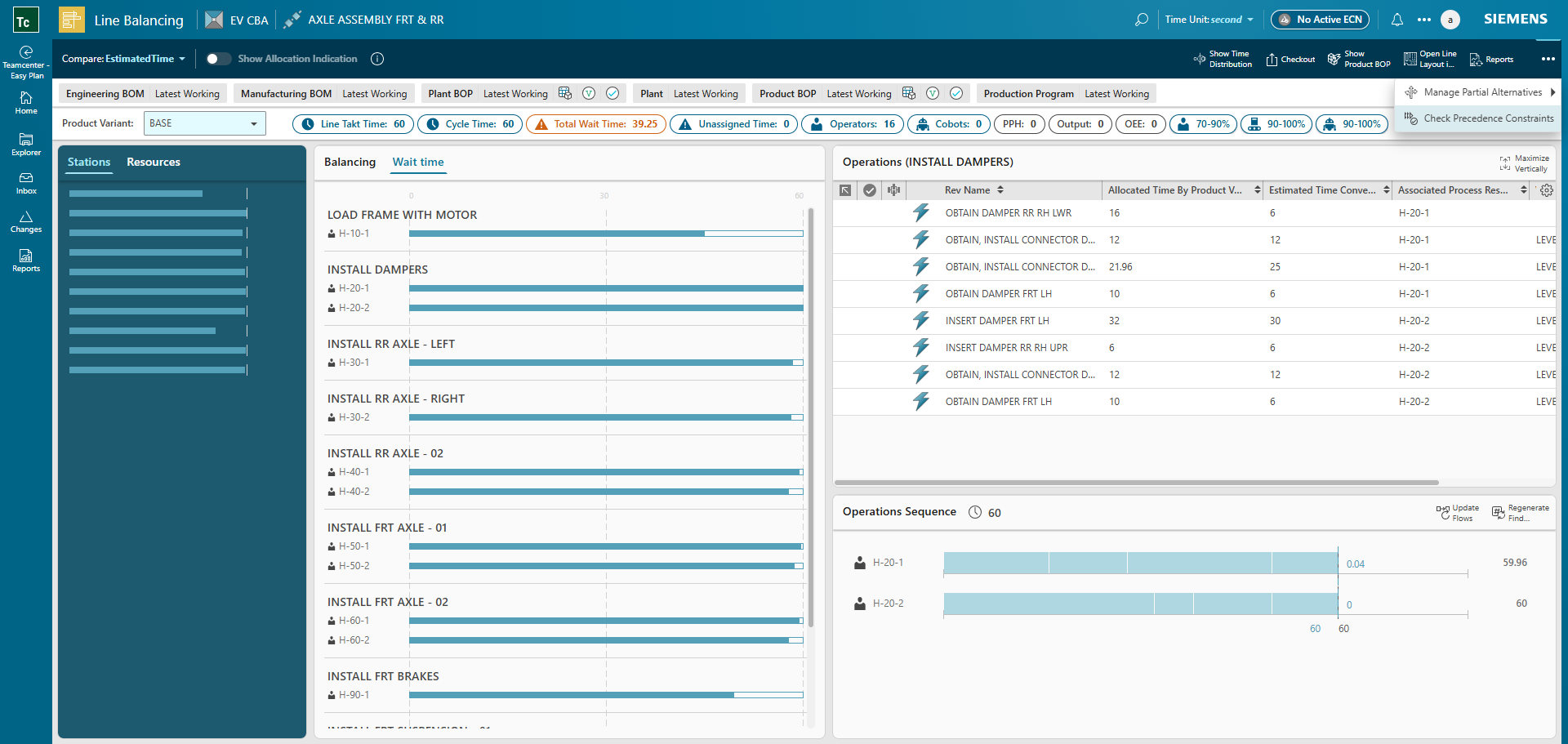
Task: Click the select-all checkbox in the Operations table header
Action: [x=869, y=189]
